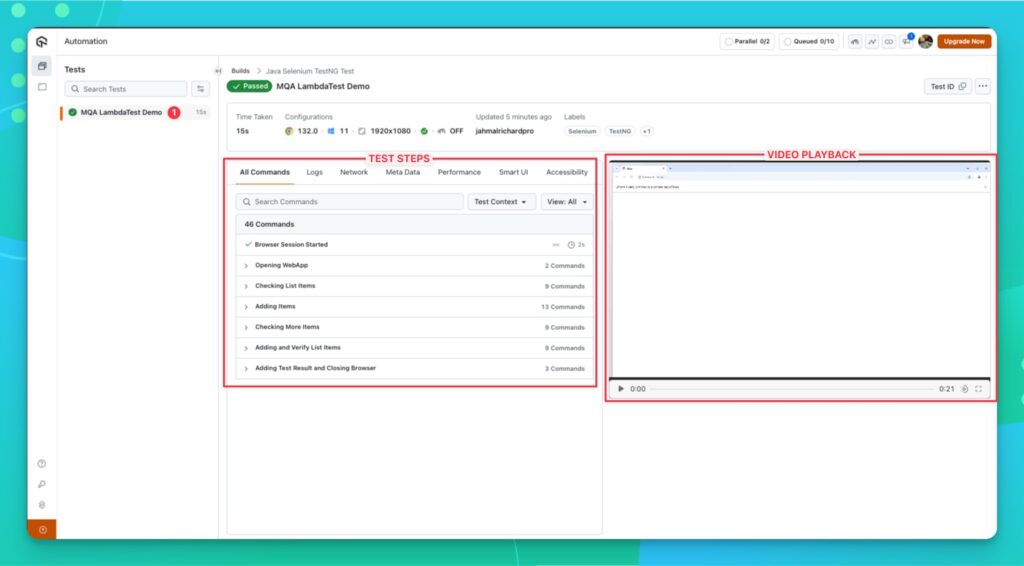Image resolution: width=1024 pixels, height=566 pixels.
Task: Click the Parallel 0/2 indicator
Action: pos(747,41)
